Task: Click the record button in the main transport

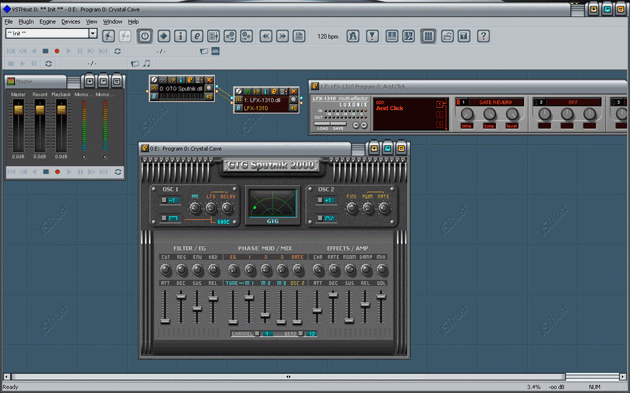Action: (x=57, y=51)
